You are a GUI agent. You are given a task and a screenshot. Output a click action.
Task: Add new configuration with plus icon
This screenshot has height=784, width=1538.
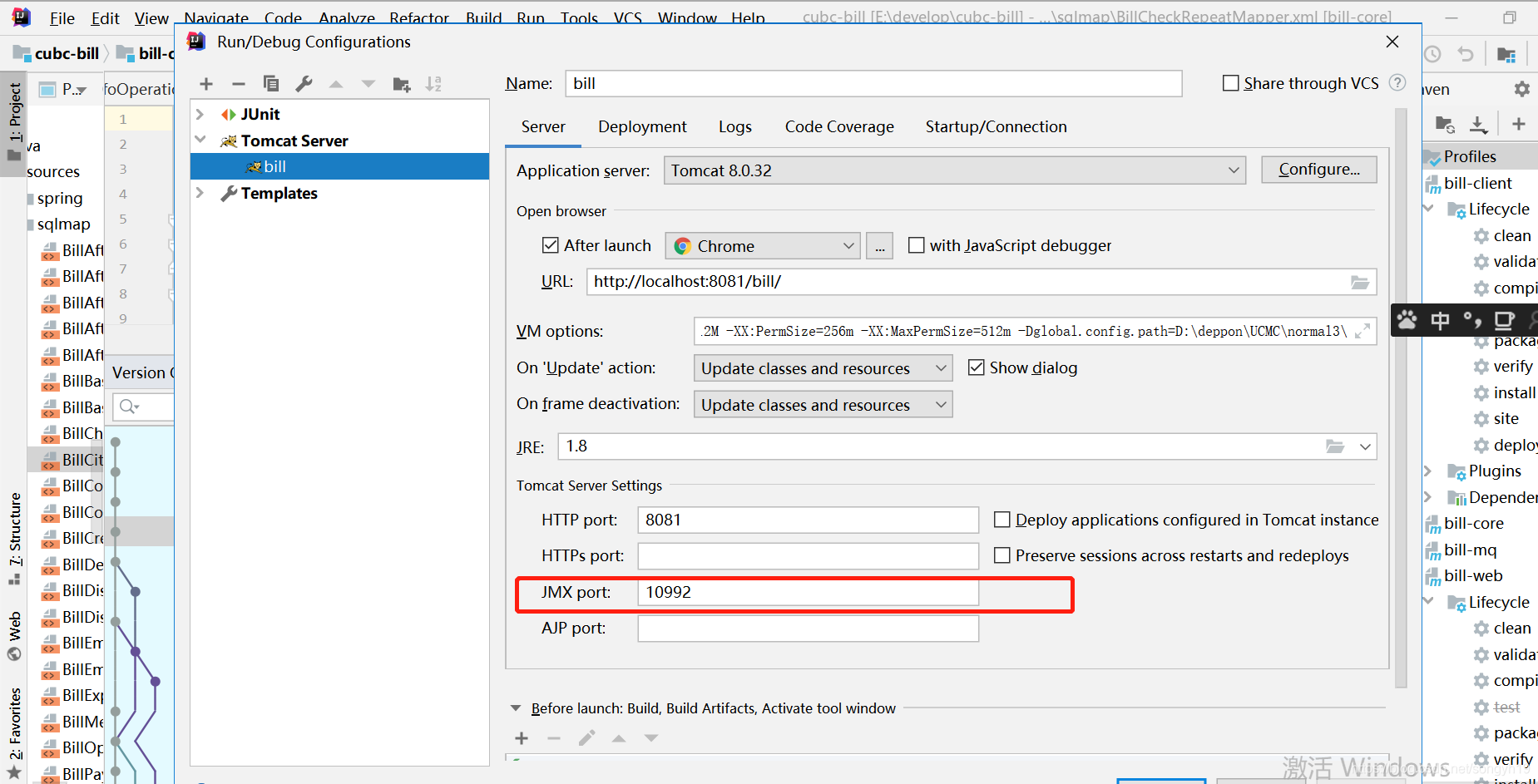(206, 84)
